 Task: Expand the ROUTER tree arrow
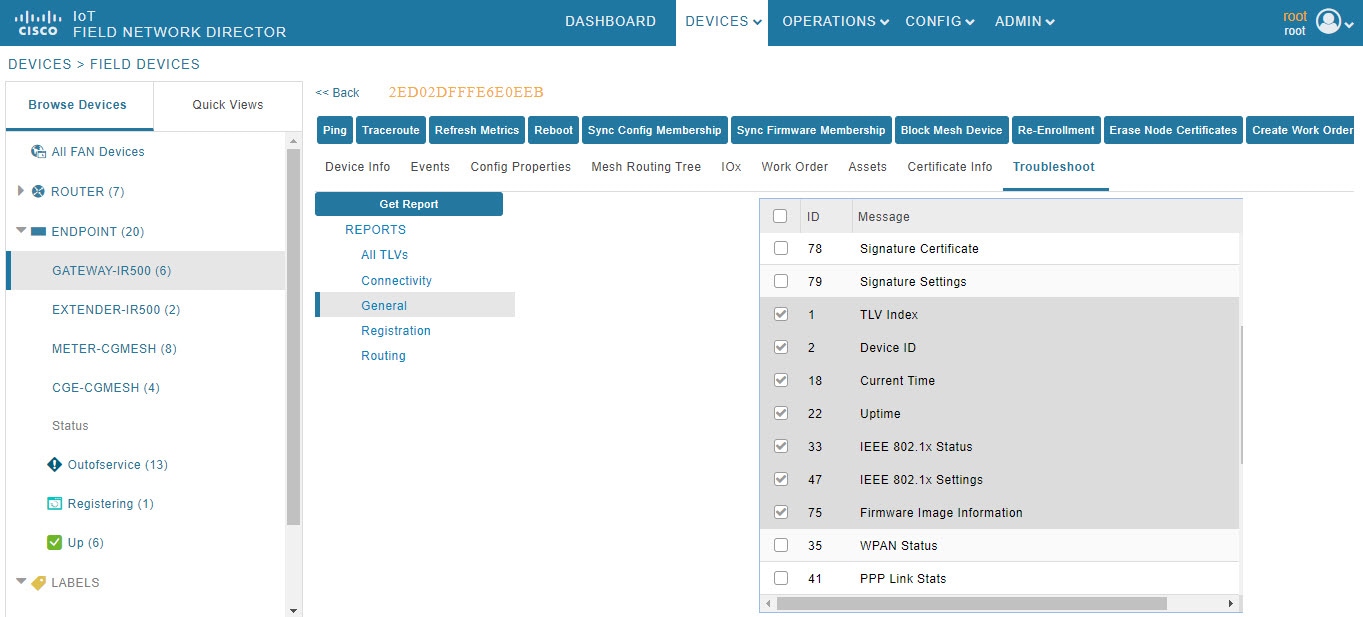point(21,191)
